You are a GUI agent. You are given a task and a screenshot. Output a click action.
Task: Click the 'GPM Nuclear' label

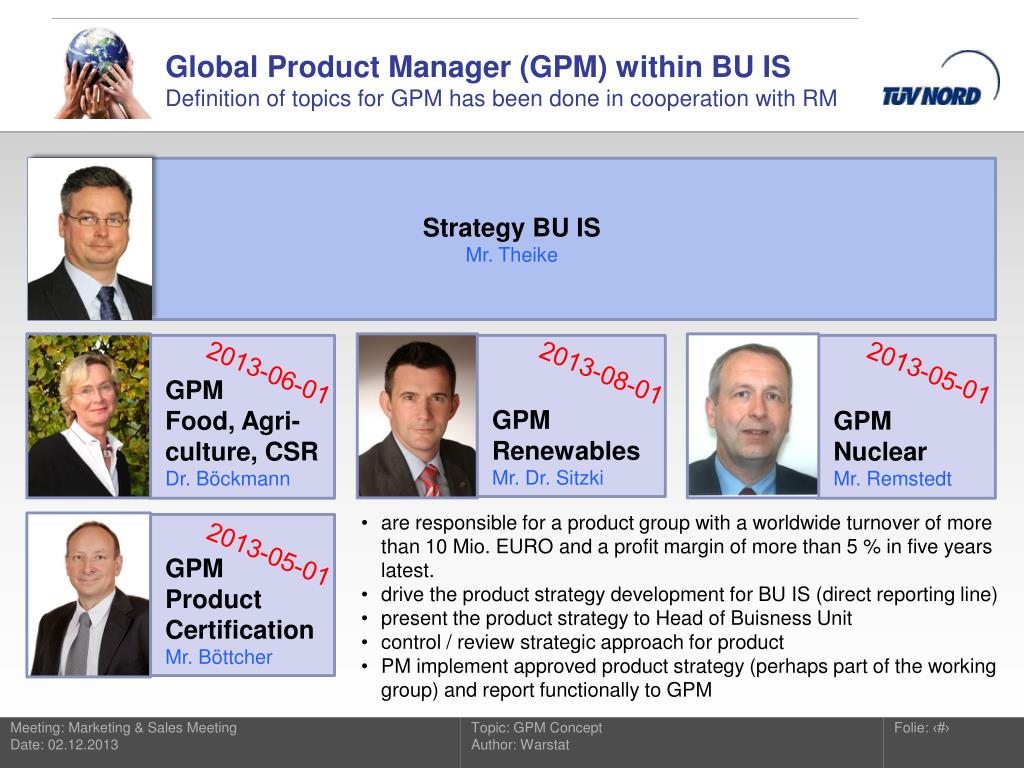880,436
